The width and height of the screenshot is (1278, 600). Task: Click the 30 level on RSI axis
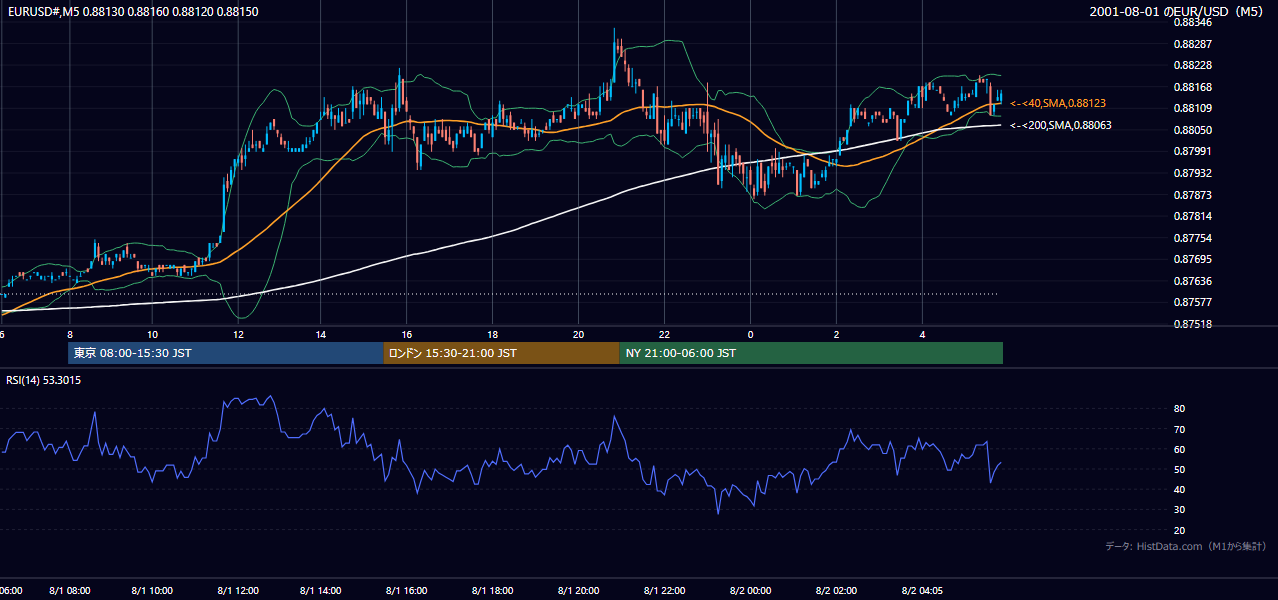(x=1179, y=510)
